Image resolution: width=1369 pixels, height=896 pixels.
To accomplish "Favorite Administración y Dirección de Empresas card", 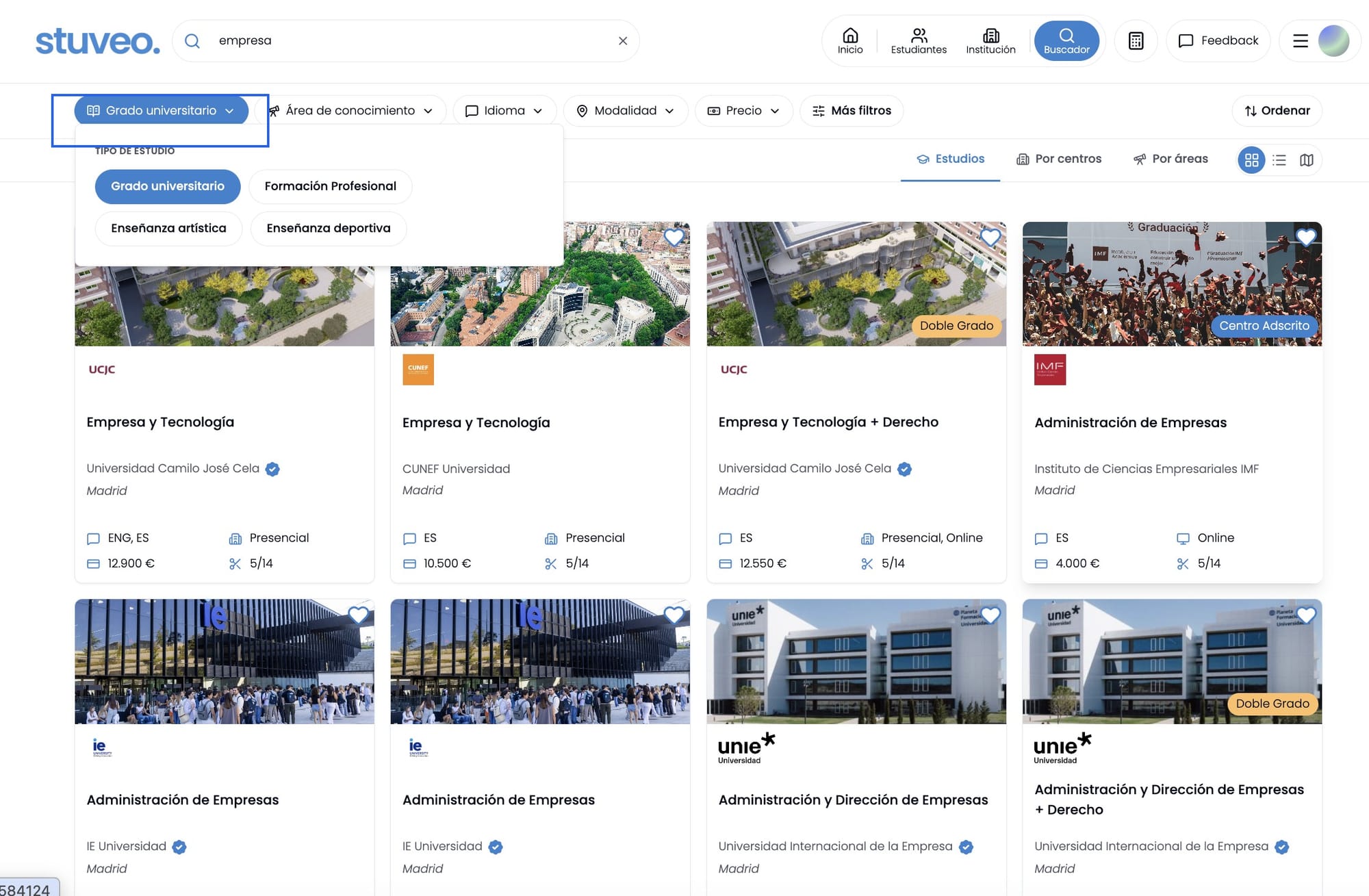I will tap(990, 615).
